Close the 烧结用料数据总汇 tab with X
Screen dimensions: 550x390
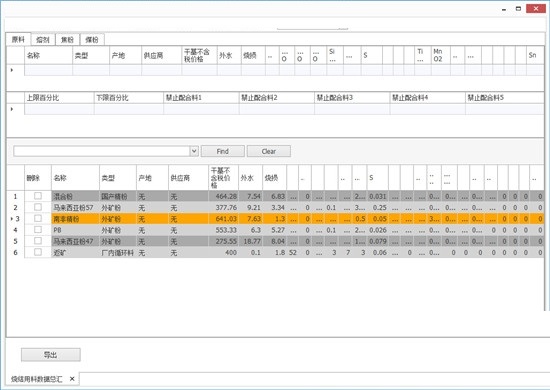click(72, 379)
